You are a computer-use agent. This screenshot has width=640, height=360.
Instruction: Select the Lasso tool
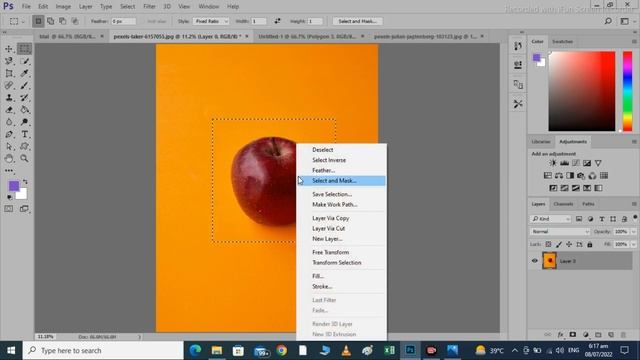pos(9,61)
